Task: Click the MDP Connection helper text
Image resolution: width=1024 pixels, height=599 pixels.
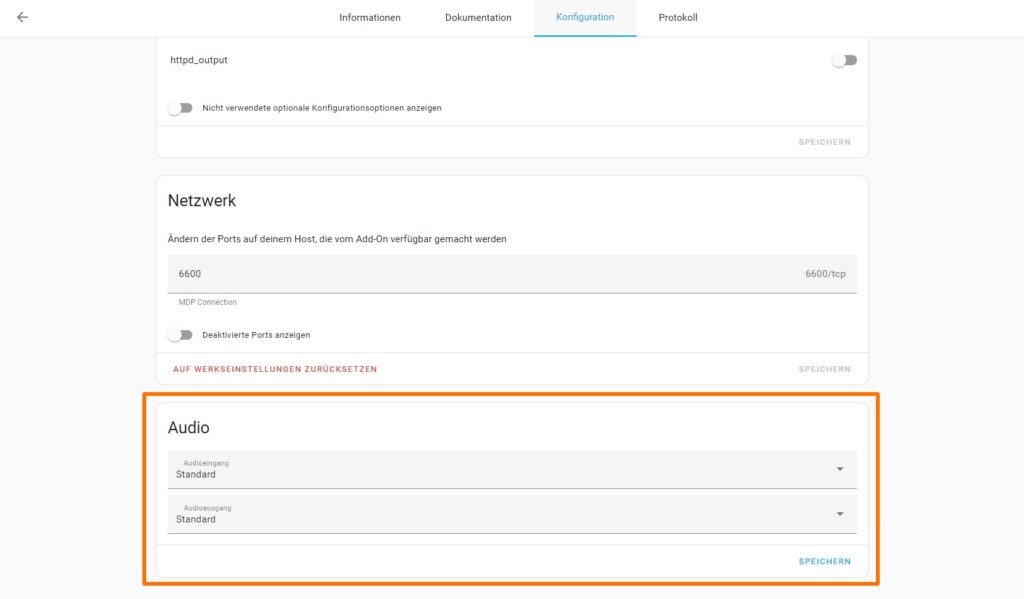Action: tap(208, 302)
